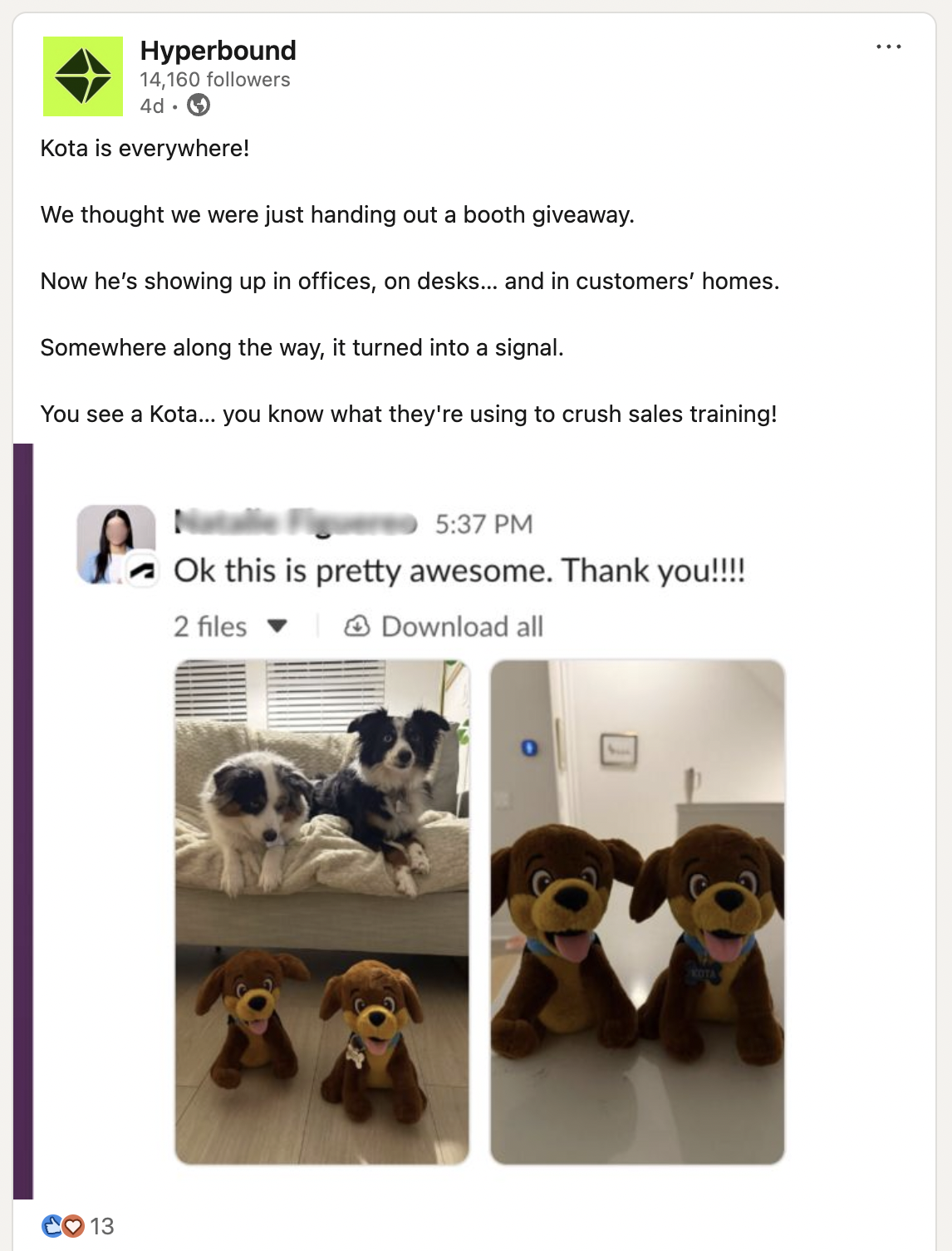View the 13 reactions count
The height and width of the screenshot is (1251, 952).
(102, 1226)
